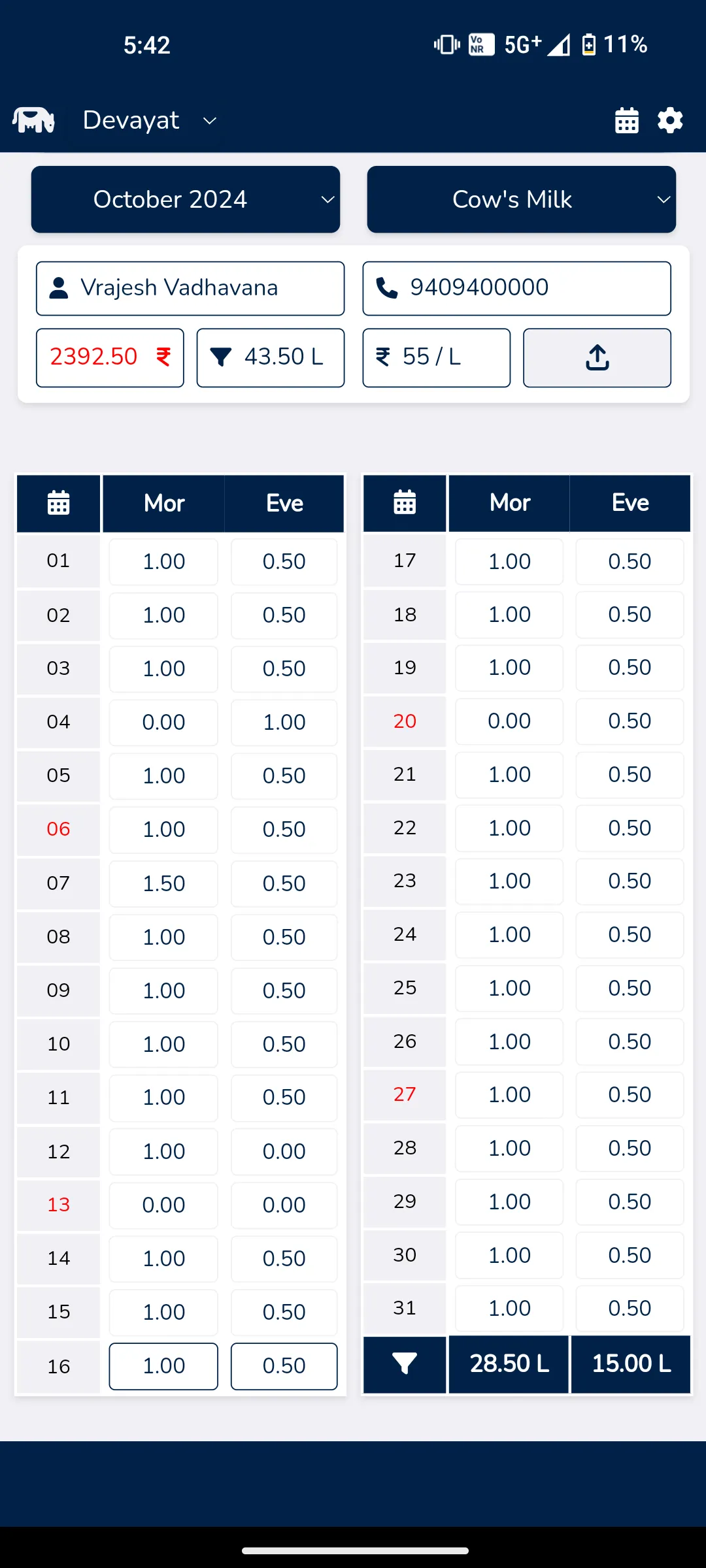706x1568 pixels.
Task: Select the morning entry for day 13
Action: pyautogui.click(x=163, y=1205)
